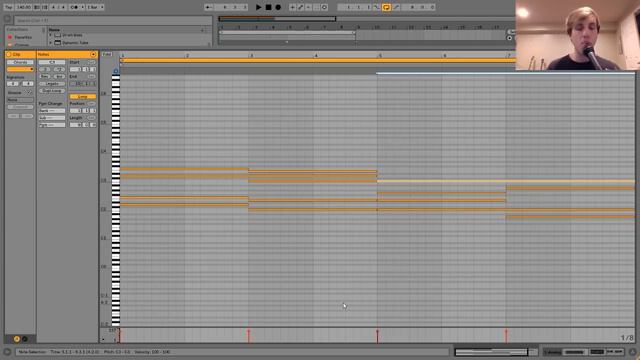Expand the browser item above Dynamic Tube
640x360 pixels.
[x=51, y=35]
